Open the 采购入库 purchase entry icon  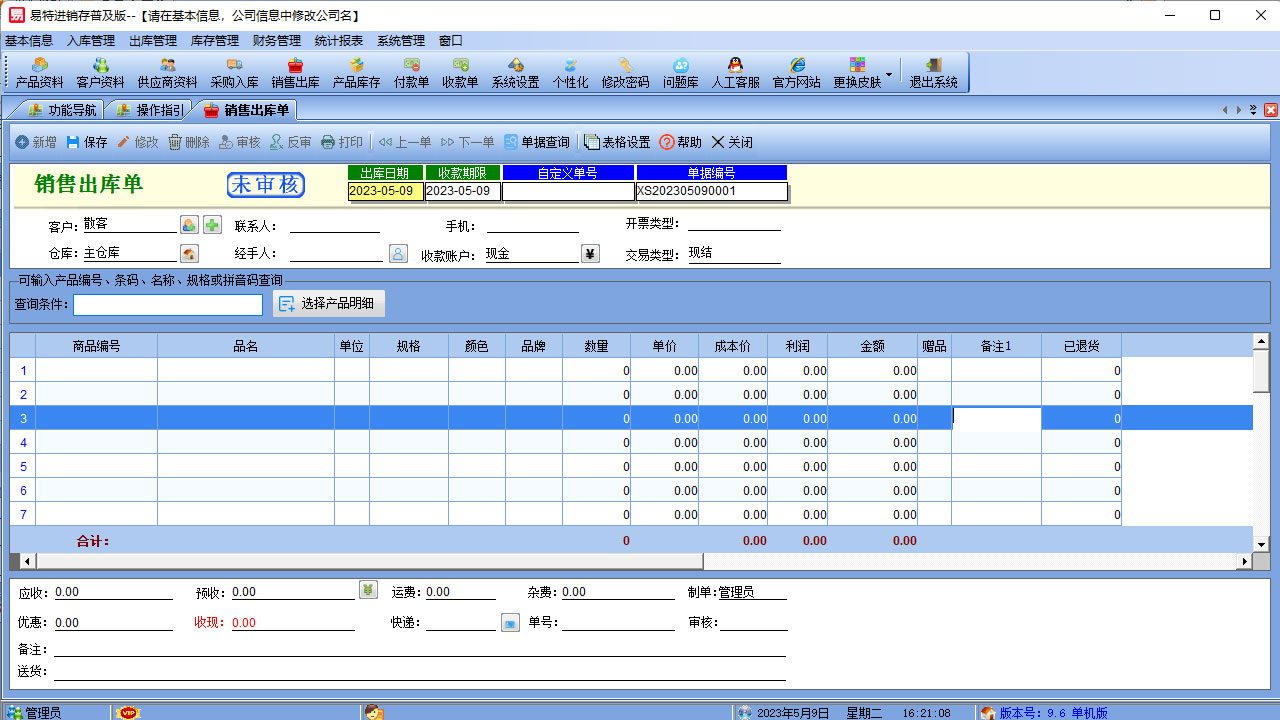click(233, 72)
